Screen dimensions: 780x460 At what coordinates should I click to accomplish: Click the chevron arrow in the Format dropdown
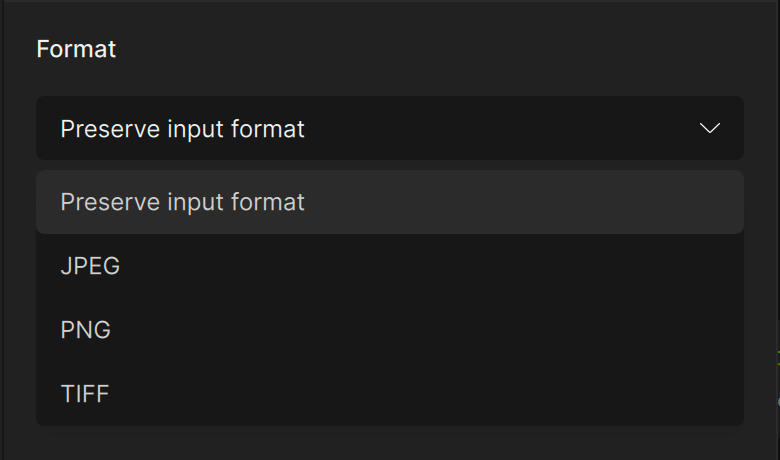coord(709,128)
